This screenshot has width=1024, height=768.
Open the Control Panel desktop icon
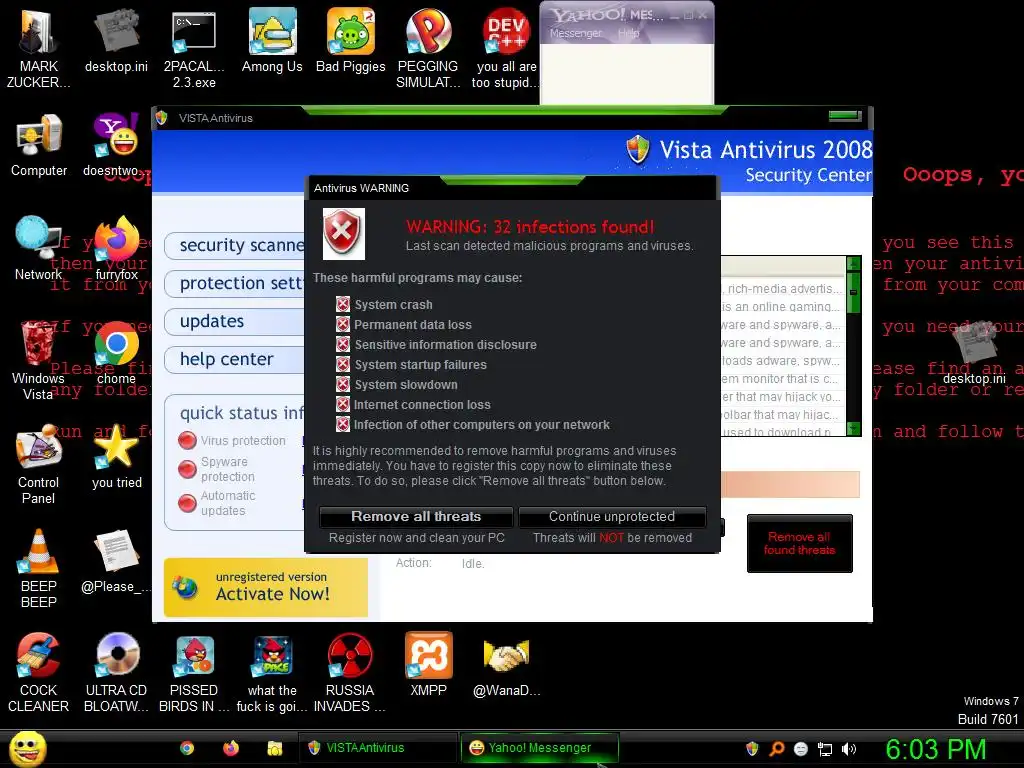point(38,464)
